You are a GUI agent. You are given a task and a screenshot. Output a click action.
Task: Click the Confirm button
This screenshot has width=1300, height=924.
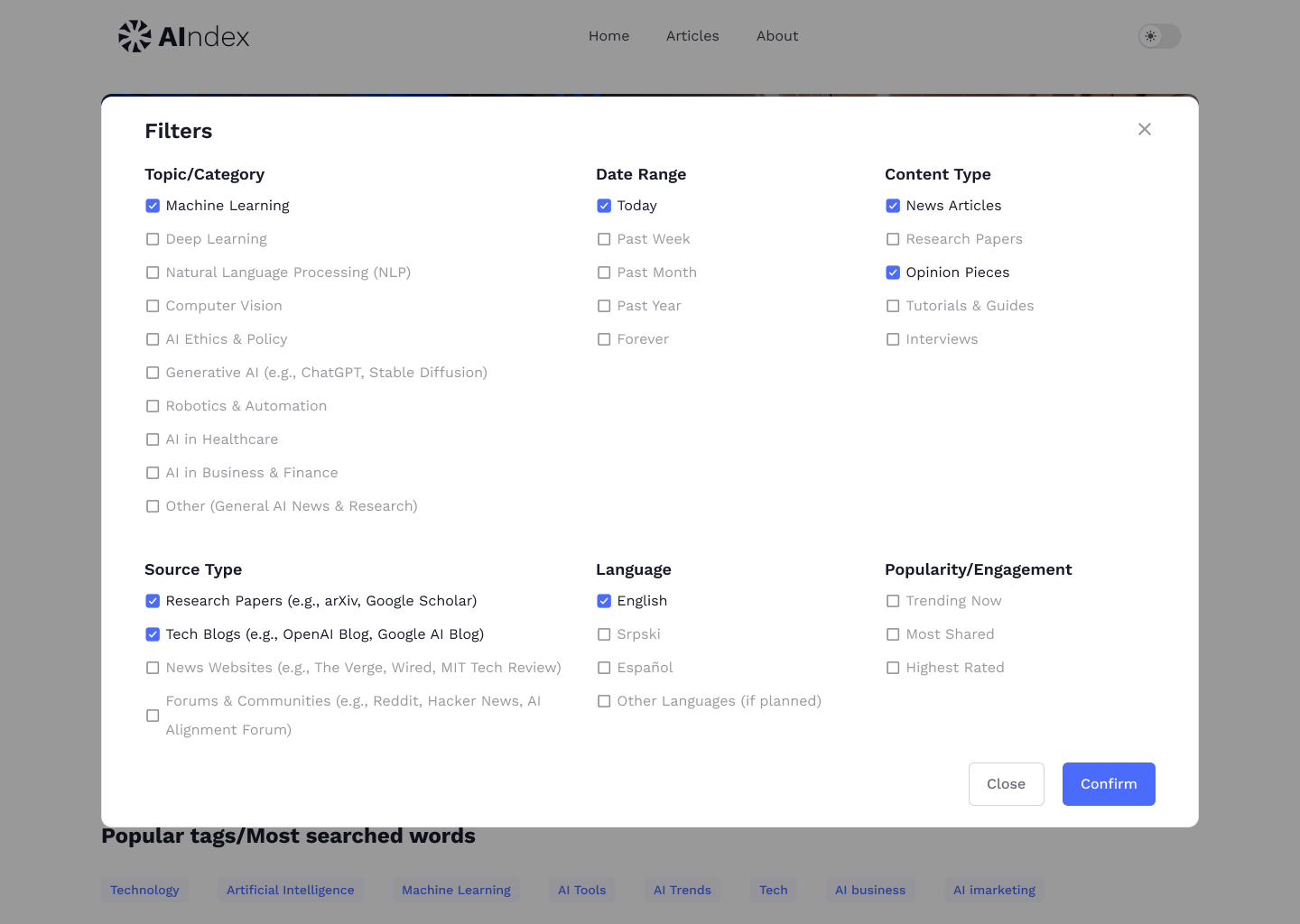coord(1109,783)
